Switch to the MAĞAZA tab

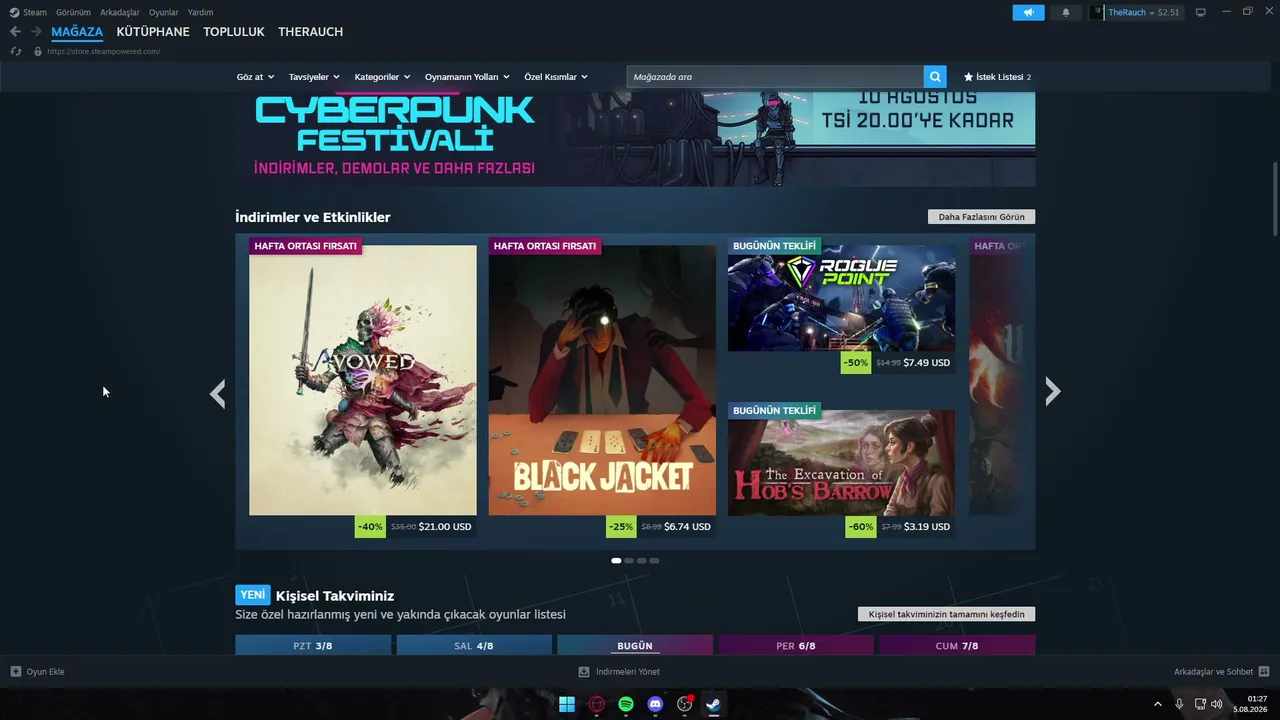[77, 32]
